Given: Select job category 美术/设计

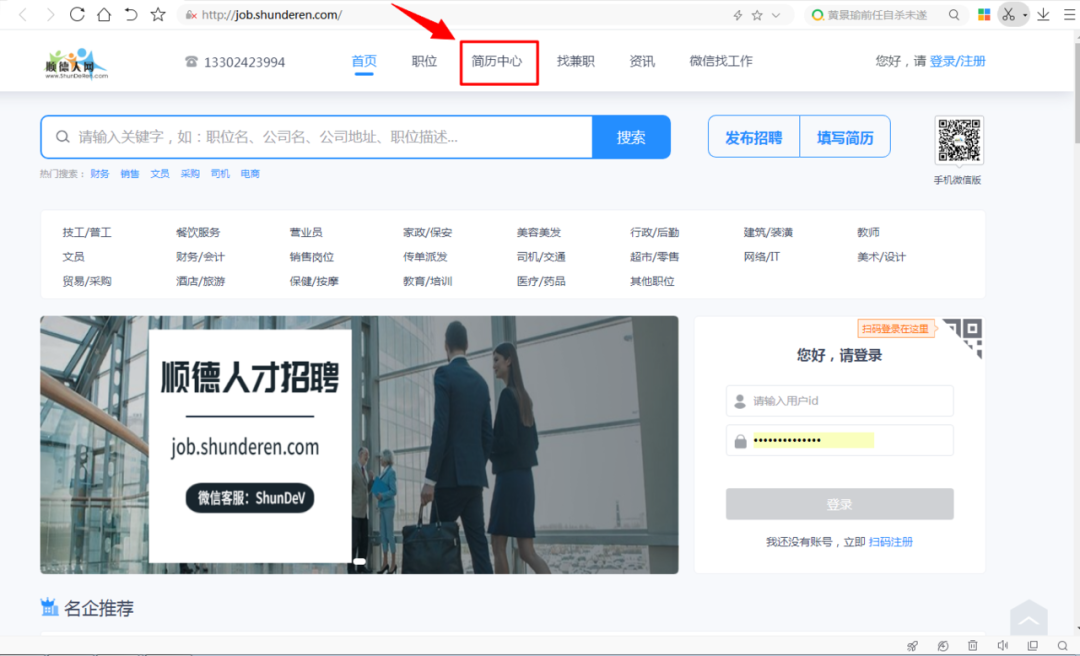Looking at the screenshot, I should (x=882, y=256).
